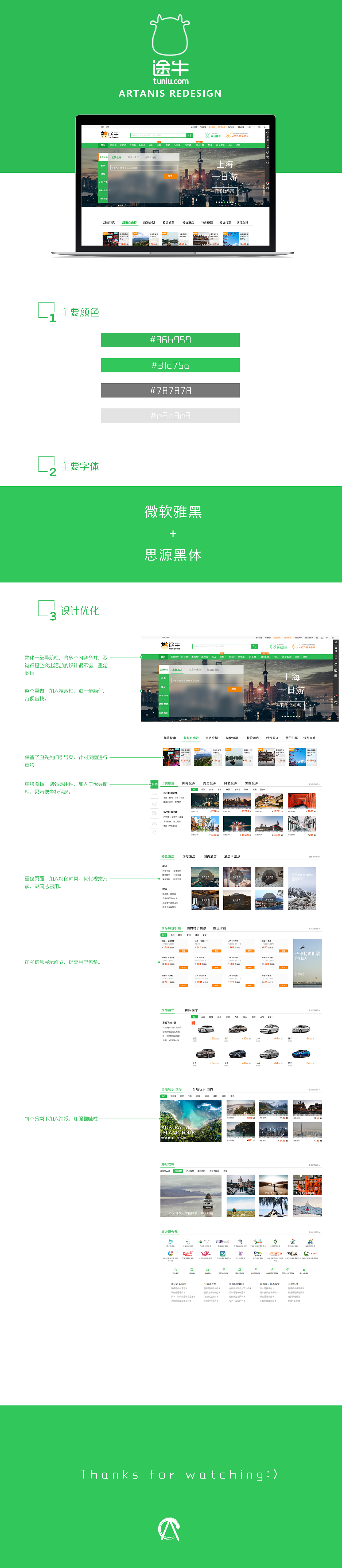
Task: Open the 国内特价机票 tab
Action: pyautogui.click(x=196, y=928)
